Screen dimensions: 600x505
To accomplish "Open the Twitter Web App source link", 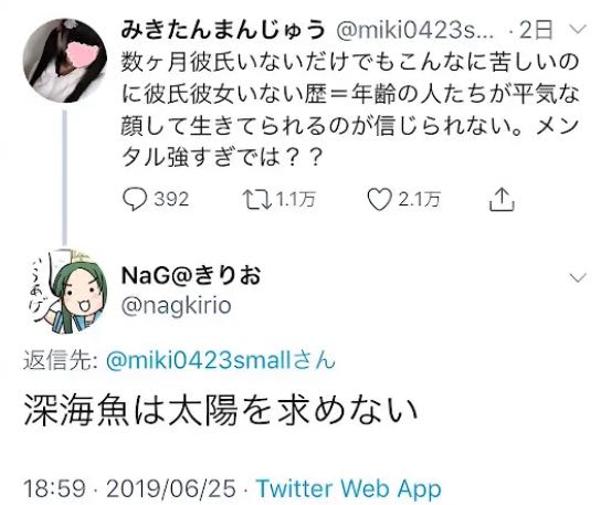I will click(349, 489).
